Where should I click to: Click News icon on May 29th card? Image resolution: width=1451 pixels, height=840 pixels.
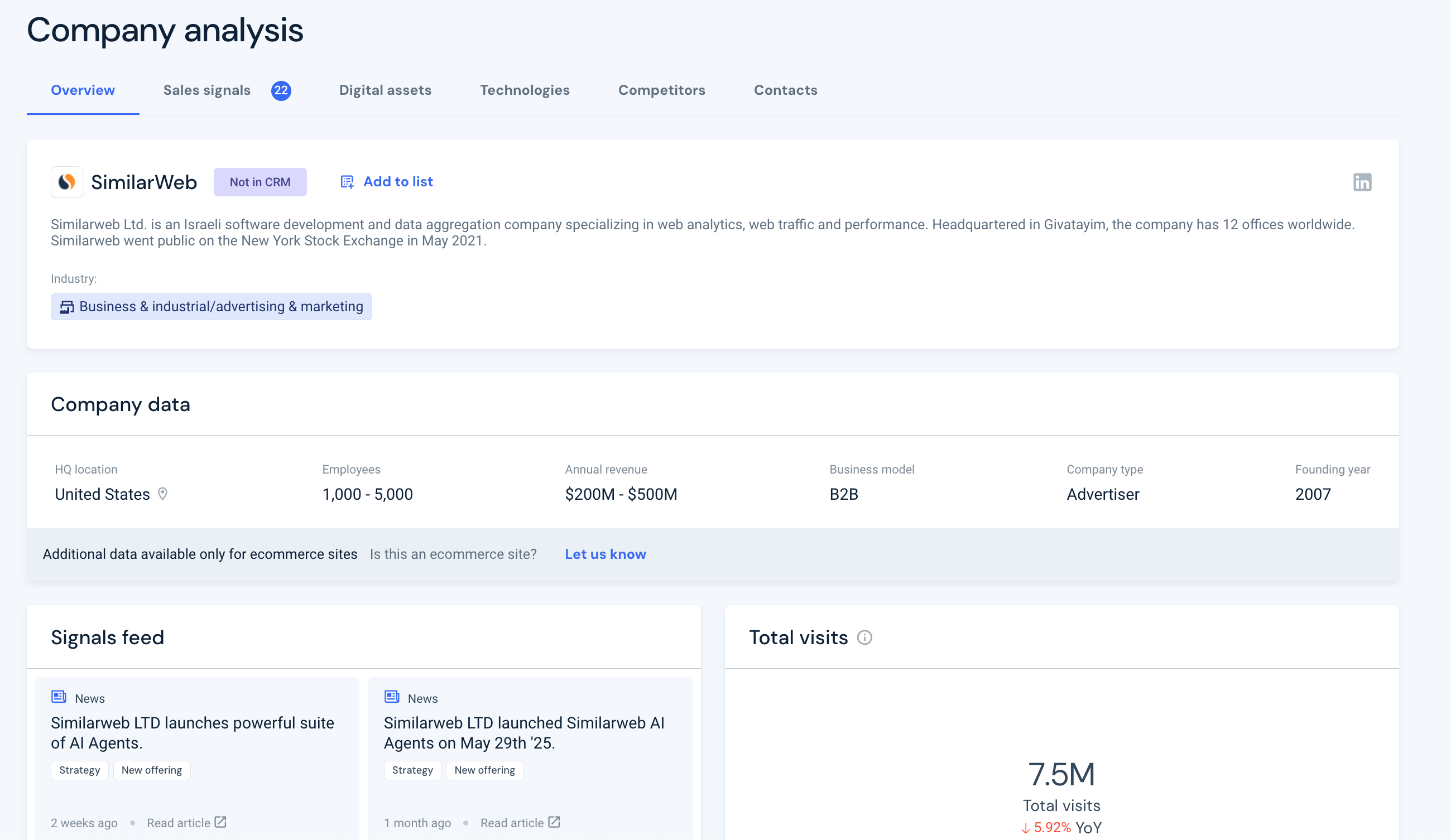click(392, 697)
